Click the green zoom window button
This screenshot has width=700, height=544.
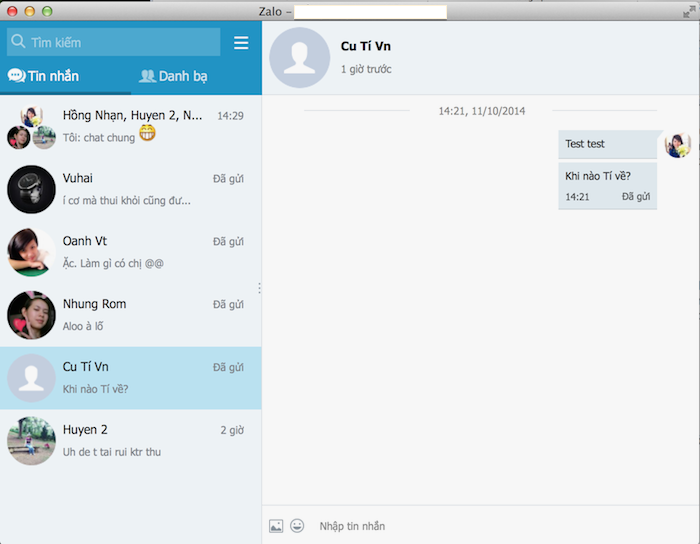point(47,11)
